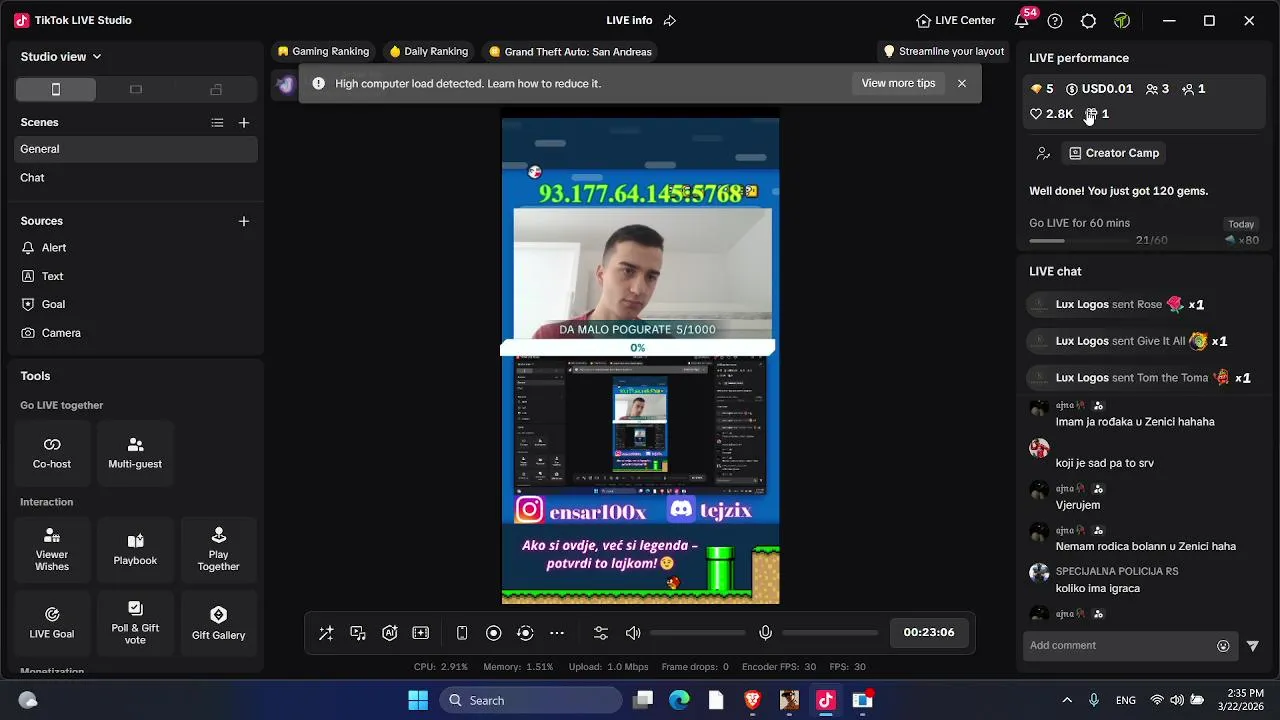The width and height of the screenshot is (1280, 720).
Task: Start recording with the record button
Action: (493, 633)
